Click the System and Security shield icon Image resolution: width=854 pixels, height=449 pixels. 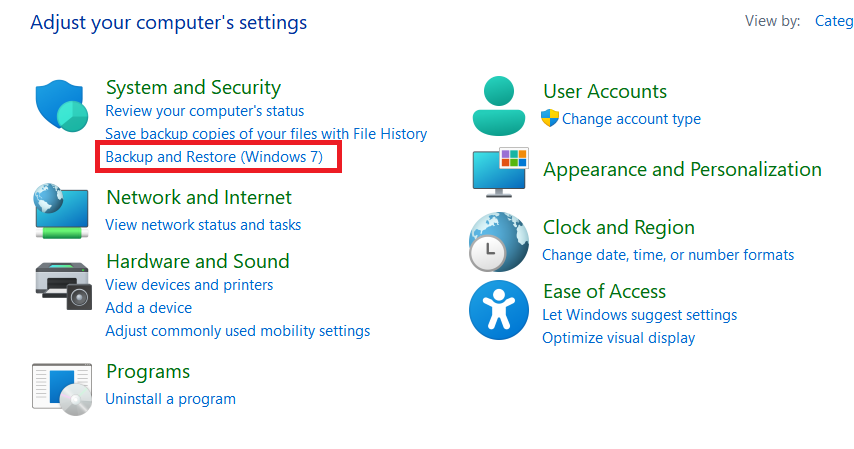click(x=62, y=106)
